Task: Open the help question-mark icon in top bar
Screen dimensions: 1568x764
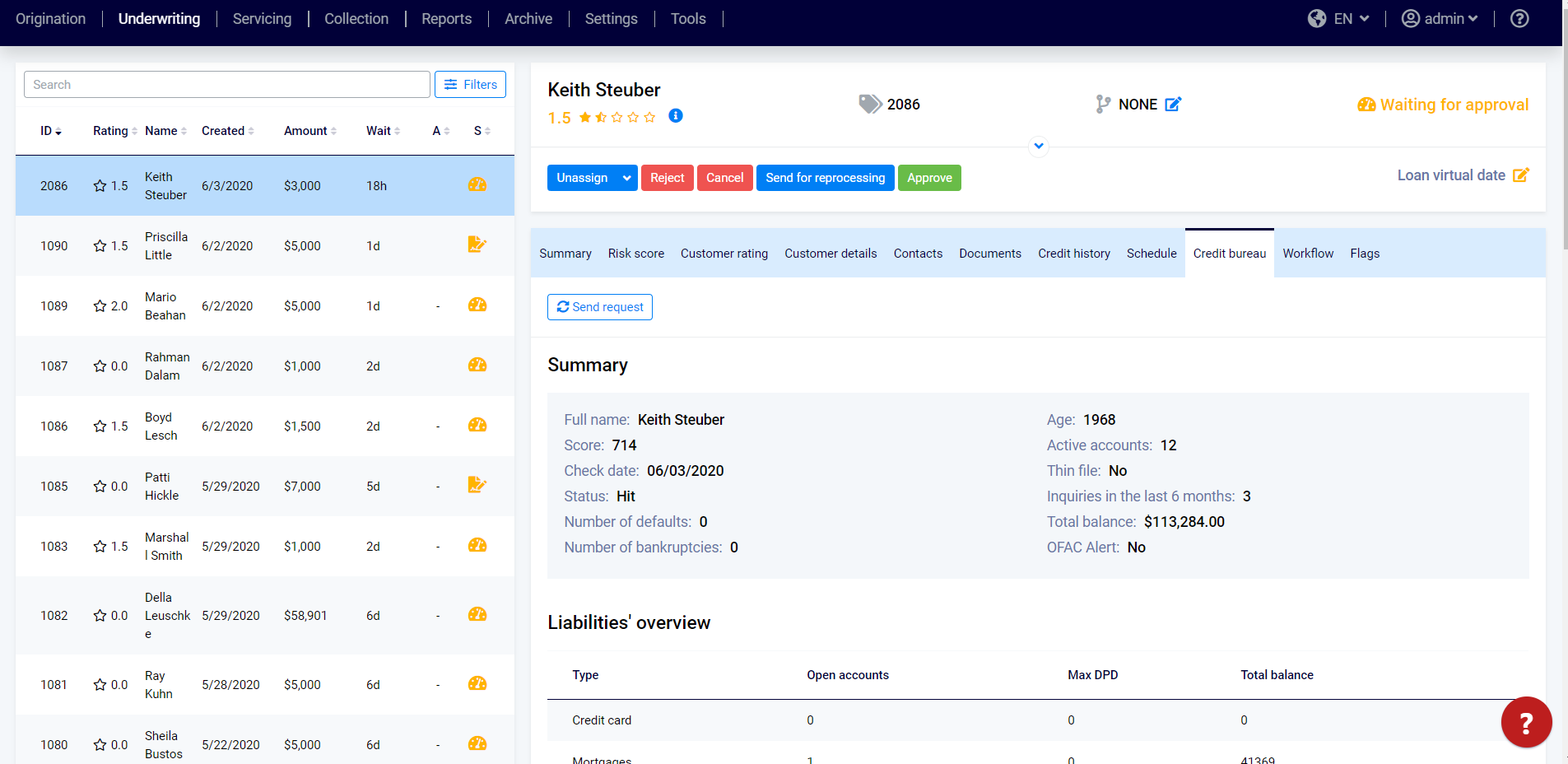Action: point(1519,18)
